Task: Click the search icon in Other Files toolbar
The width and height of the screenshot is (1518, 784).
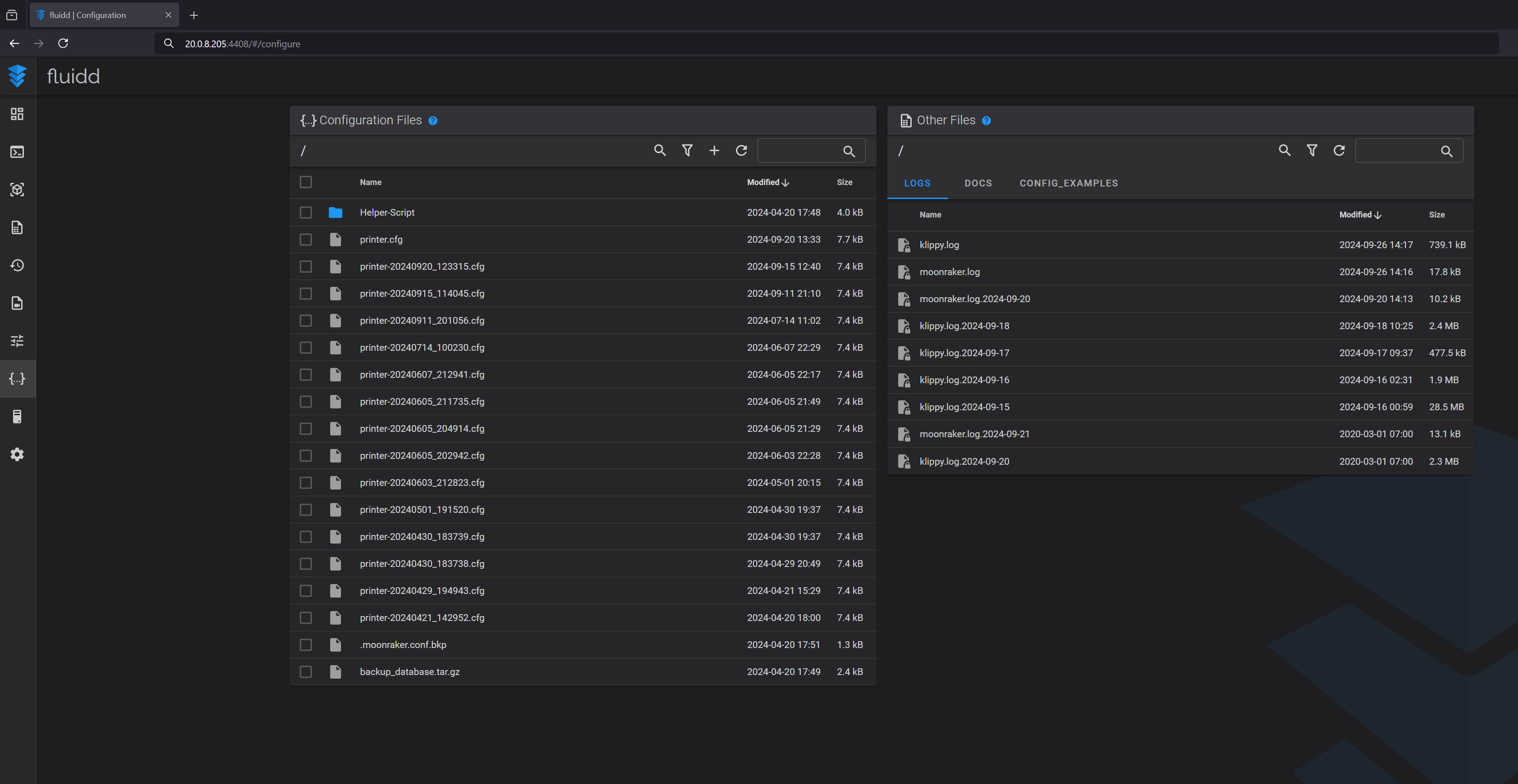Action: coord(1285,150)
